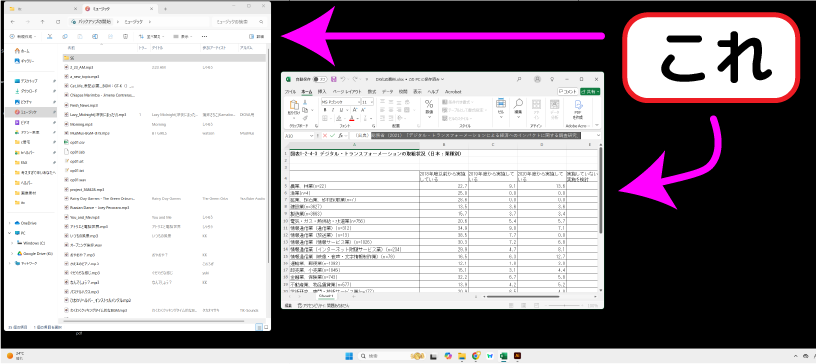This screenshot has width=816, height=364.
Task: Click the green Share (共有) button in Excel
Action: point(590,91)
